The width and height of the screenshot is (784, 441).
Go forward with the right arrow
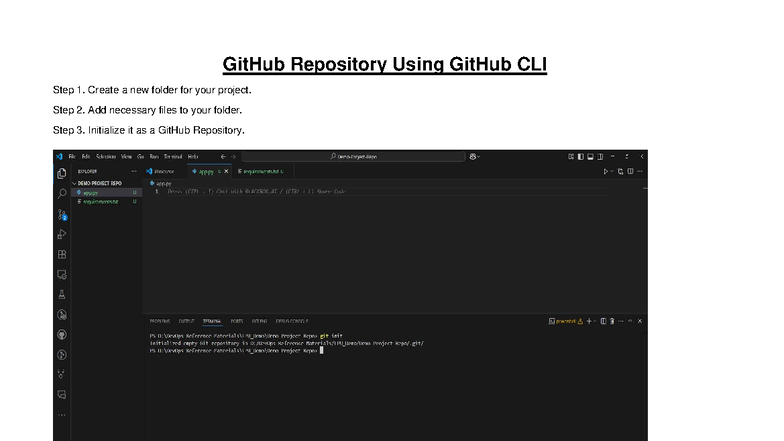point(233,156)
